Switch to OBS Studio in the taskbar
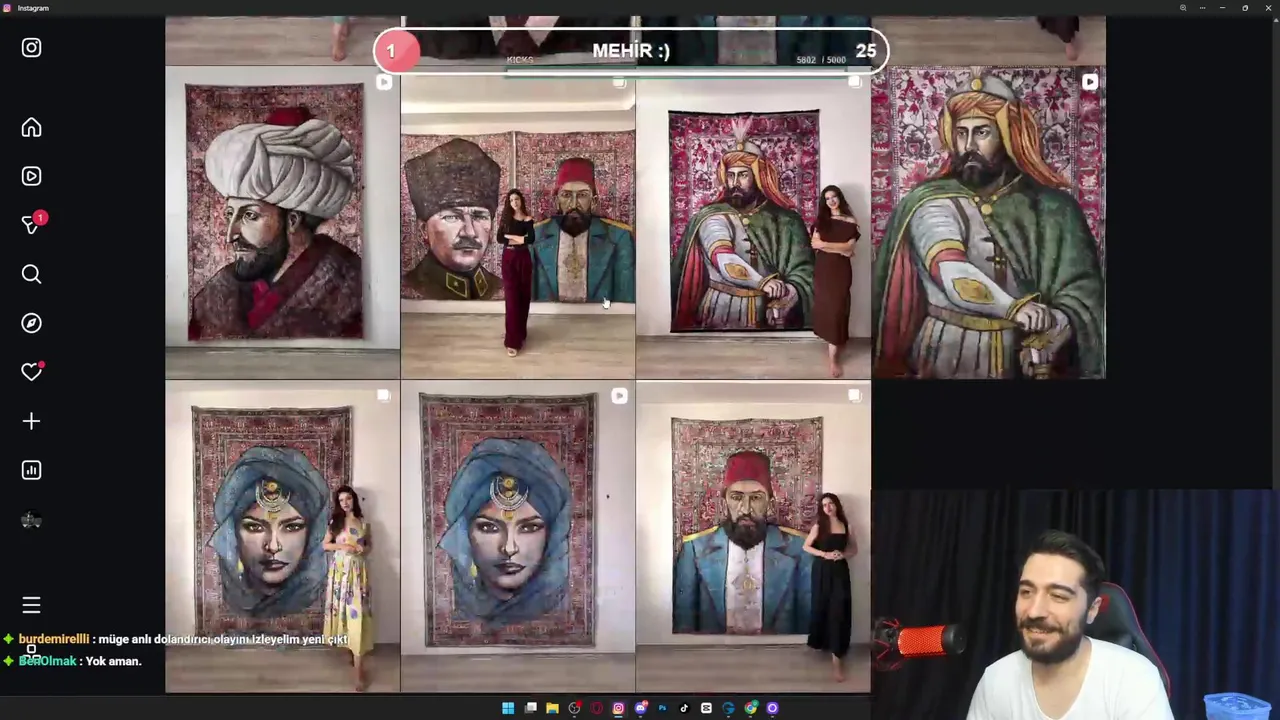Screen dimensions: 1280x720 (x=575, y=708)
